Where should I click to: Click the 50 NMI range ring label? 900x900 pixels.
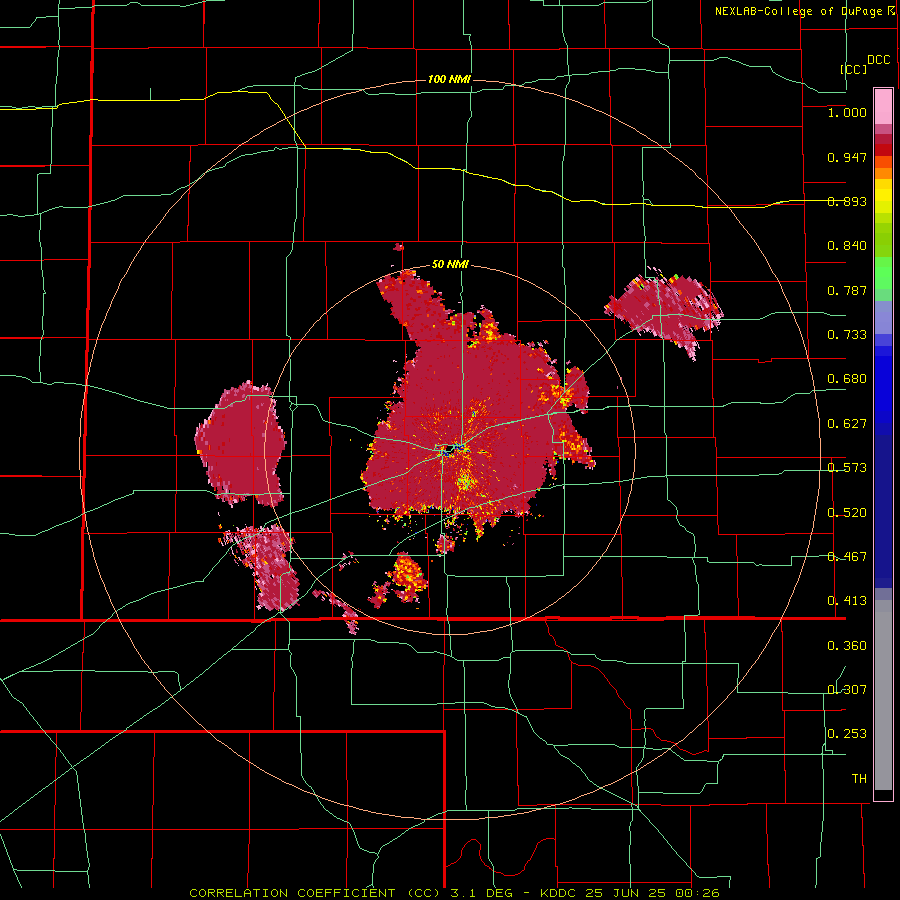click(x=450, y=265)
